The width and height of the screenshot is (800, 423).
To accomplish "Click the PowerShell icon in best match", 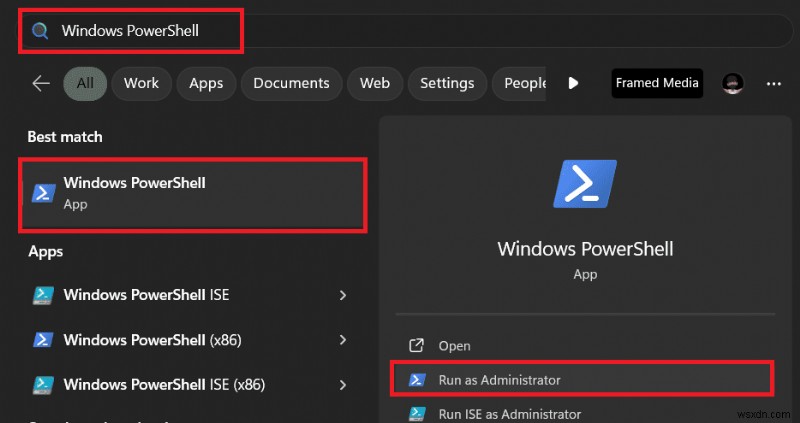I will point(43,193).
